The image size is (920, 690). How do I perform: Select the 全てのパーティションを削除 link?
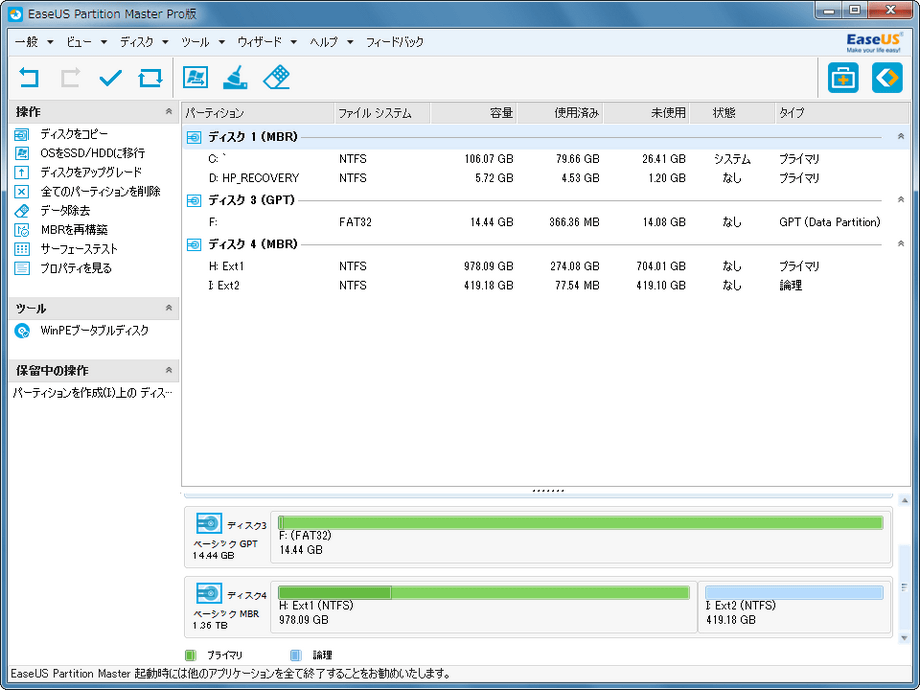click(100, 192)
